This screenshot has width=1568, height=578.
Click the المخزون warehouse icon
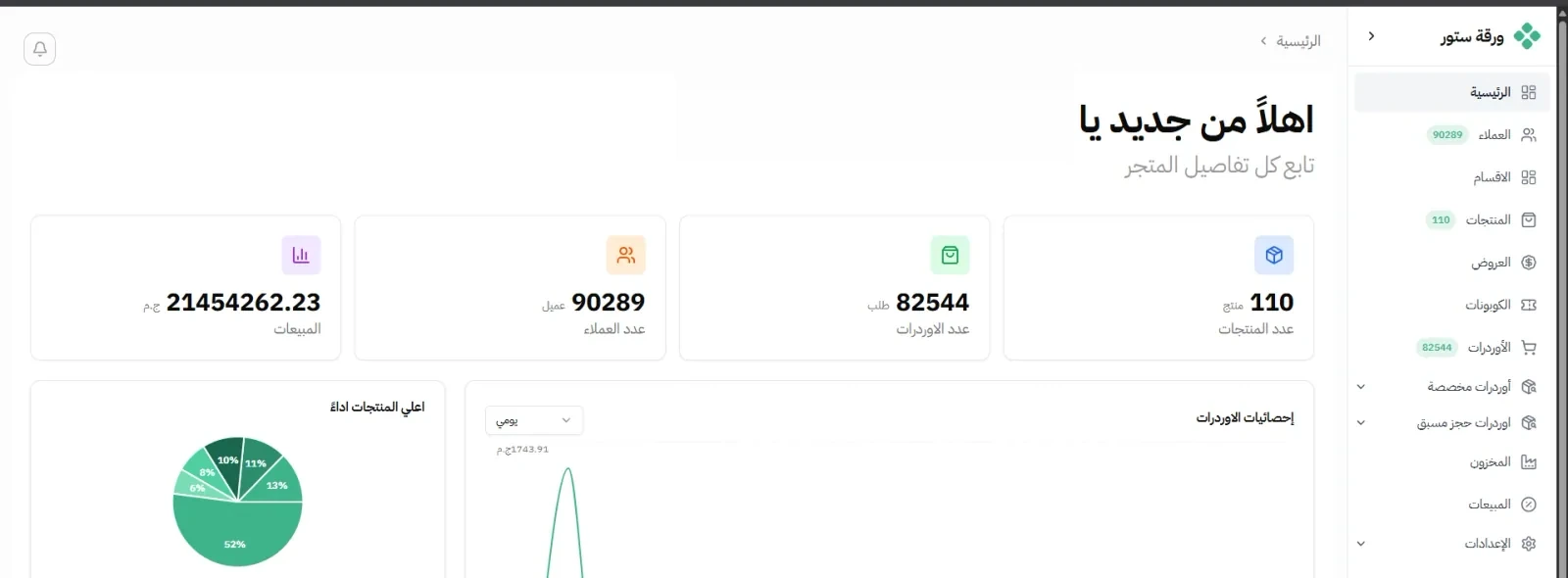tap(1529, 462)
